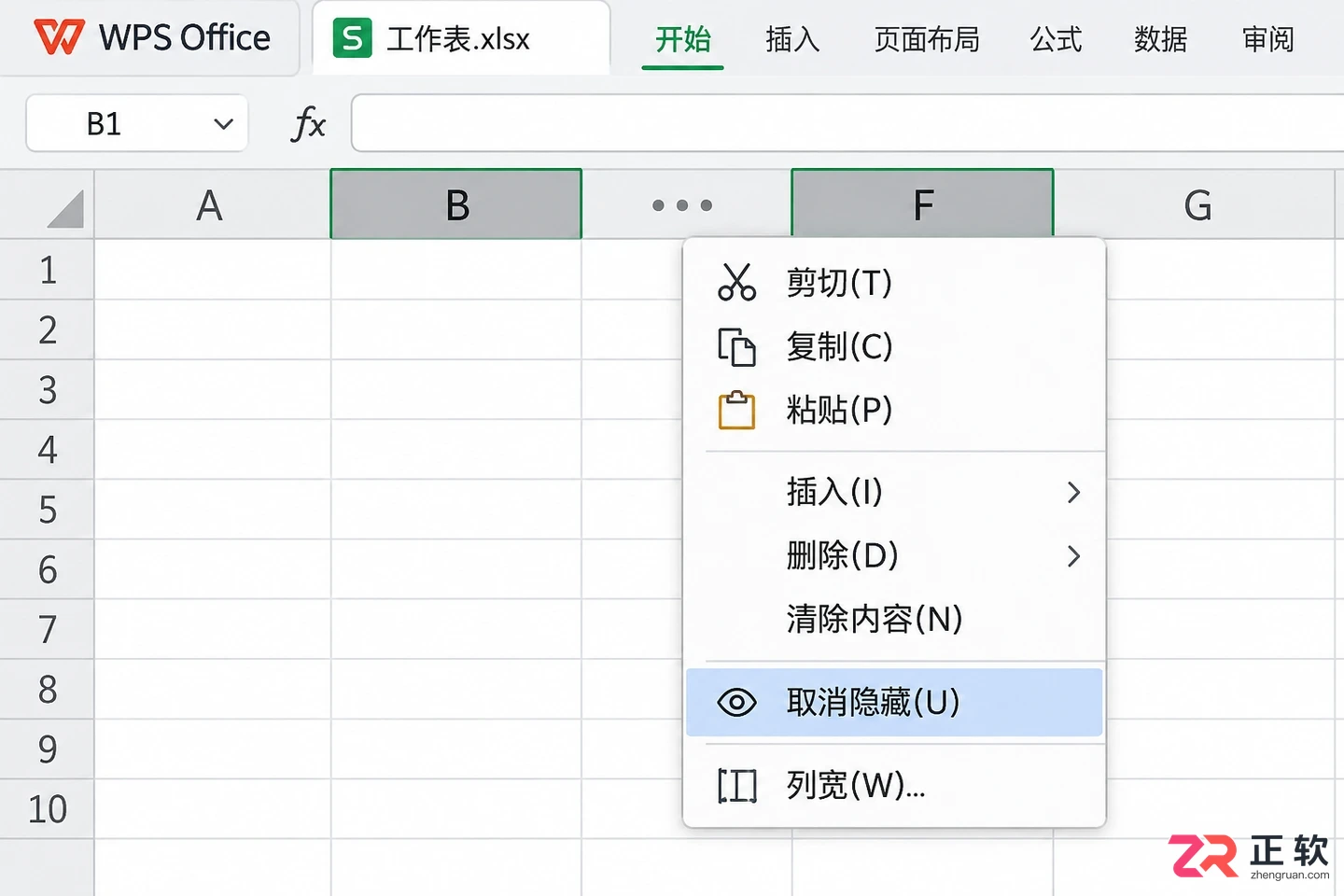
Task: Select row 8 header
Action: [48, 690]
